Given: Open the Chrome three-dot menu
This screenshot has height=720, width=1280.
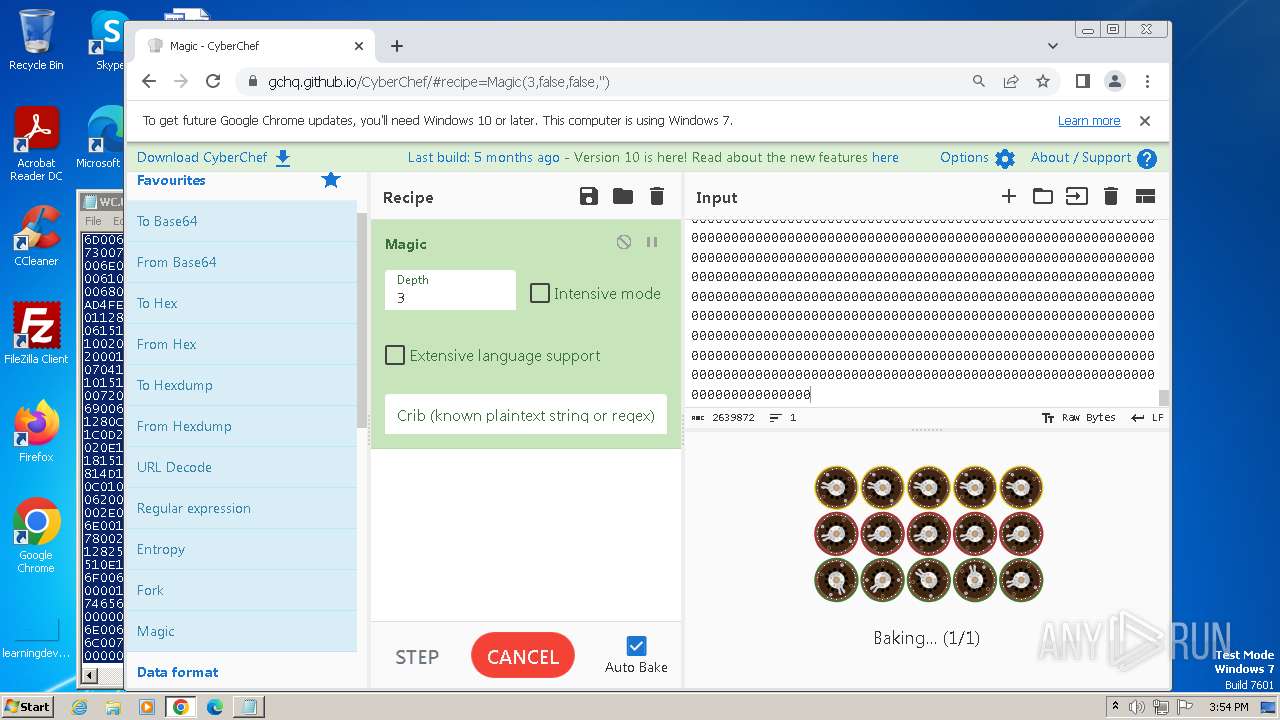Looking at the screenshot, I should (1147, 82).
